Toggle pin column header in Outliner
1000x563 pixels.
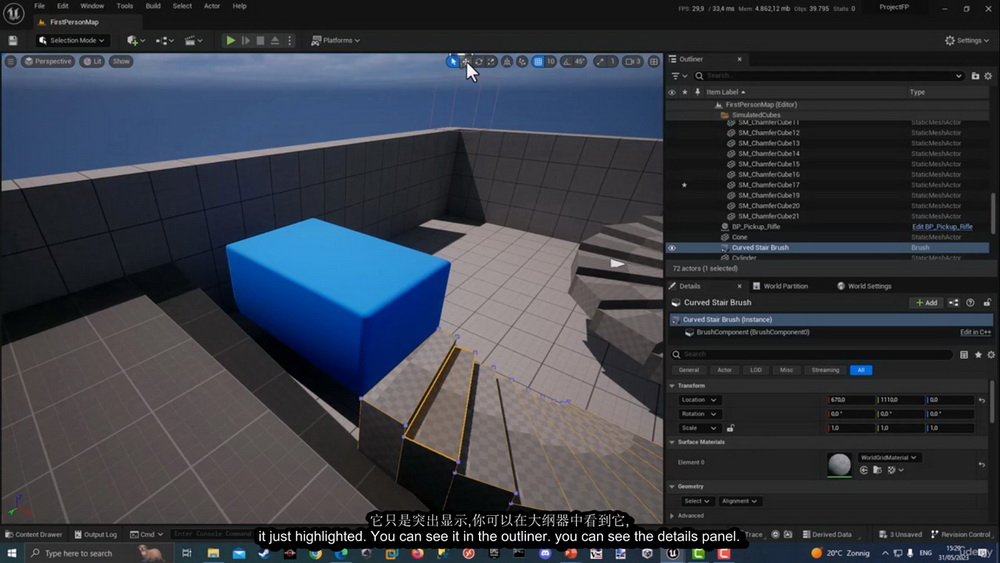697,92
